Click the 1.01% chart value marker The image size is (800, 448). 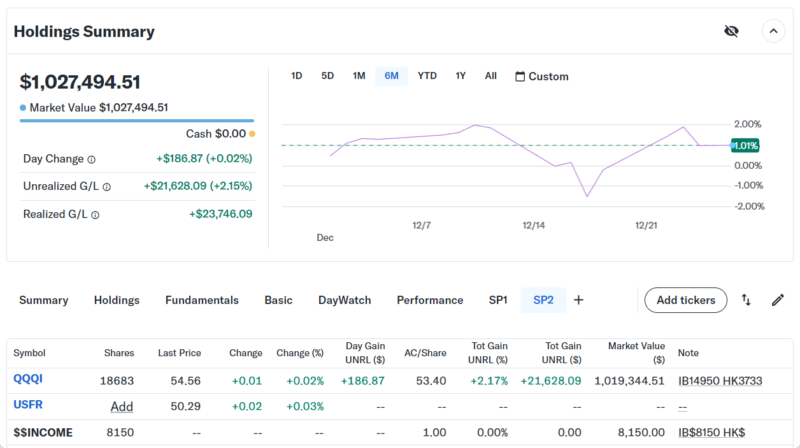[x=745, y=146]
